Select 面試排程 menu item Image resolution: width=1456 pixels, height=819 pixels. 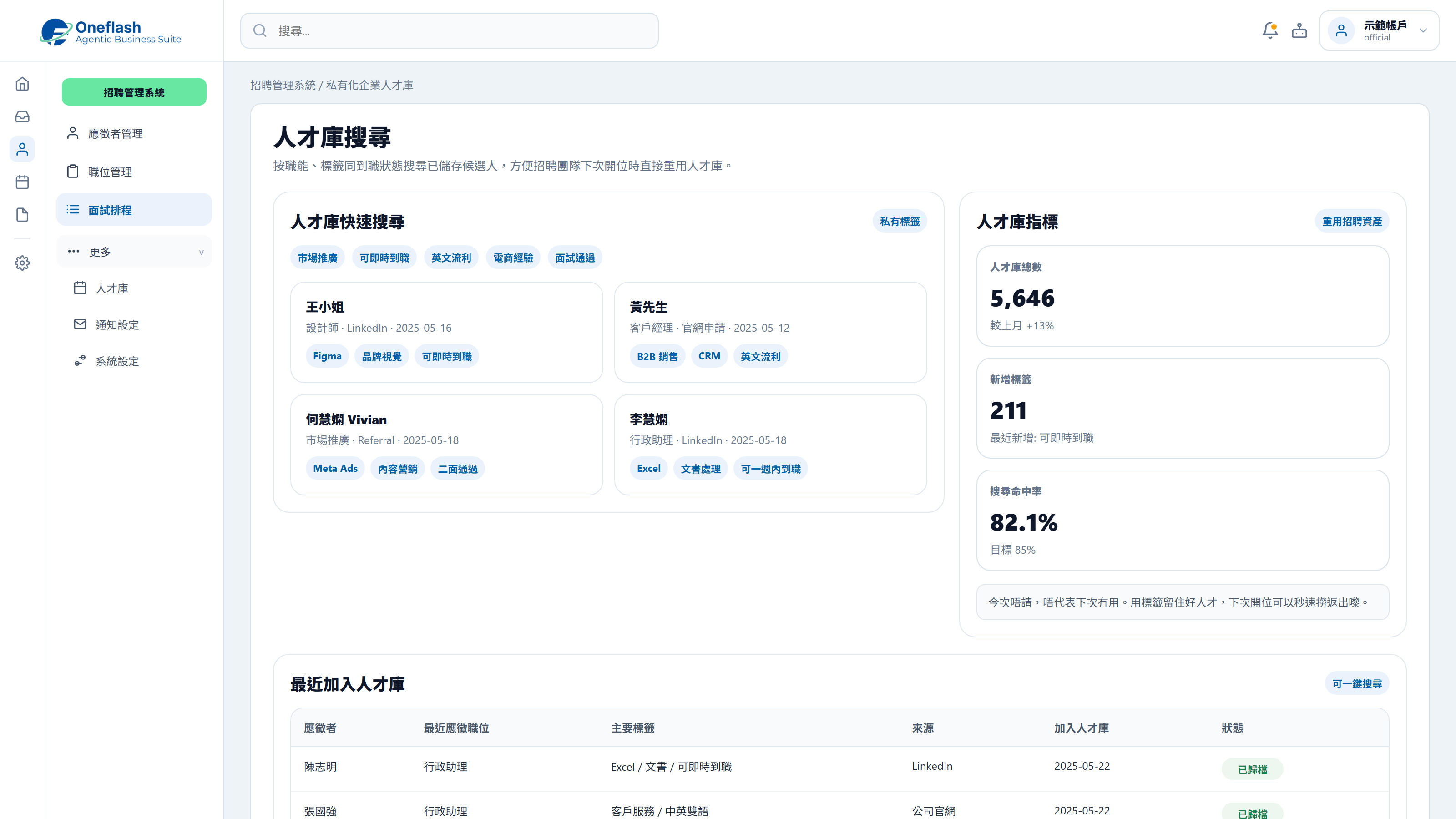point(134,210)
